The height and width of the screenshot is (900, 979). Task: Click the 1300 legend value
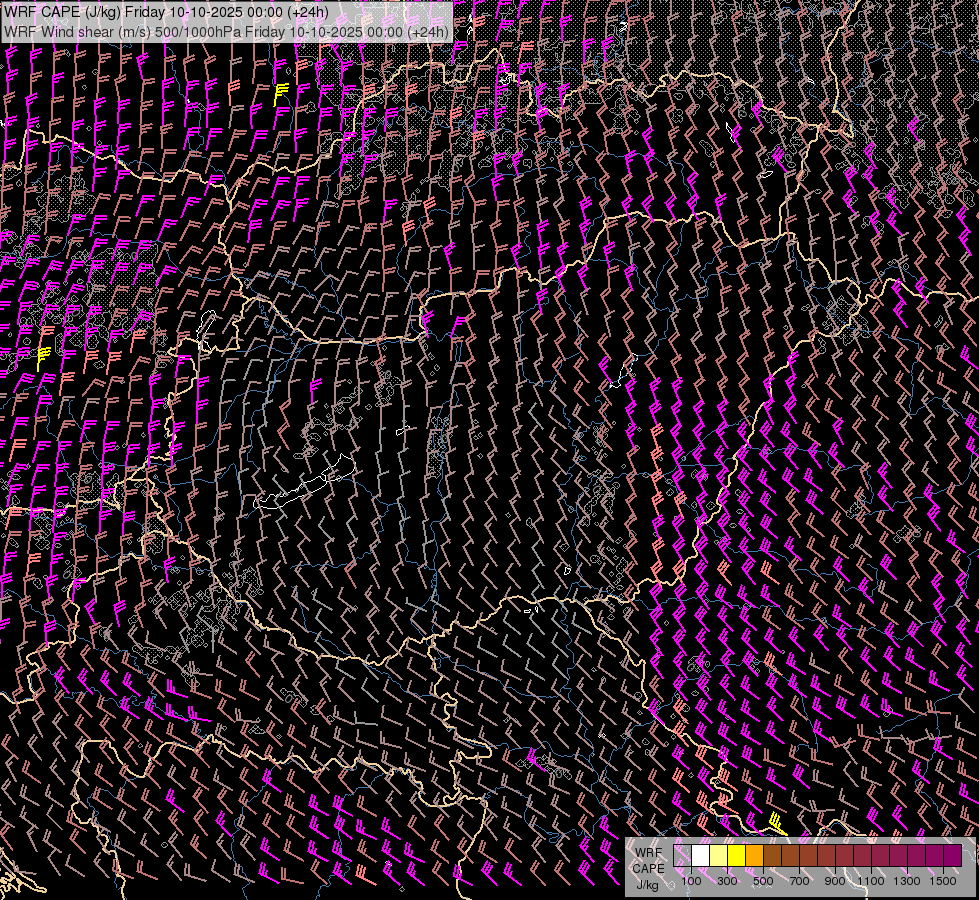tap(907, 881)
